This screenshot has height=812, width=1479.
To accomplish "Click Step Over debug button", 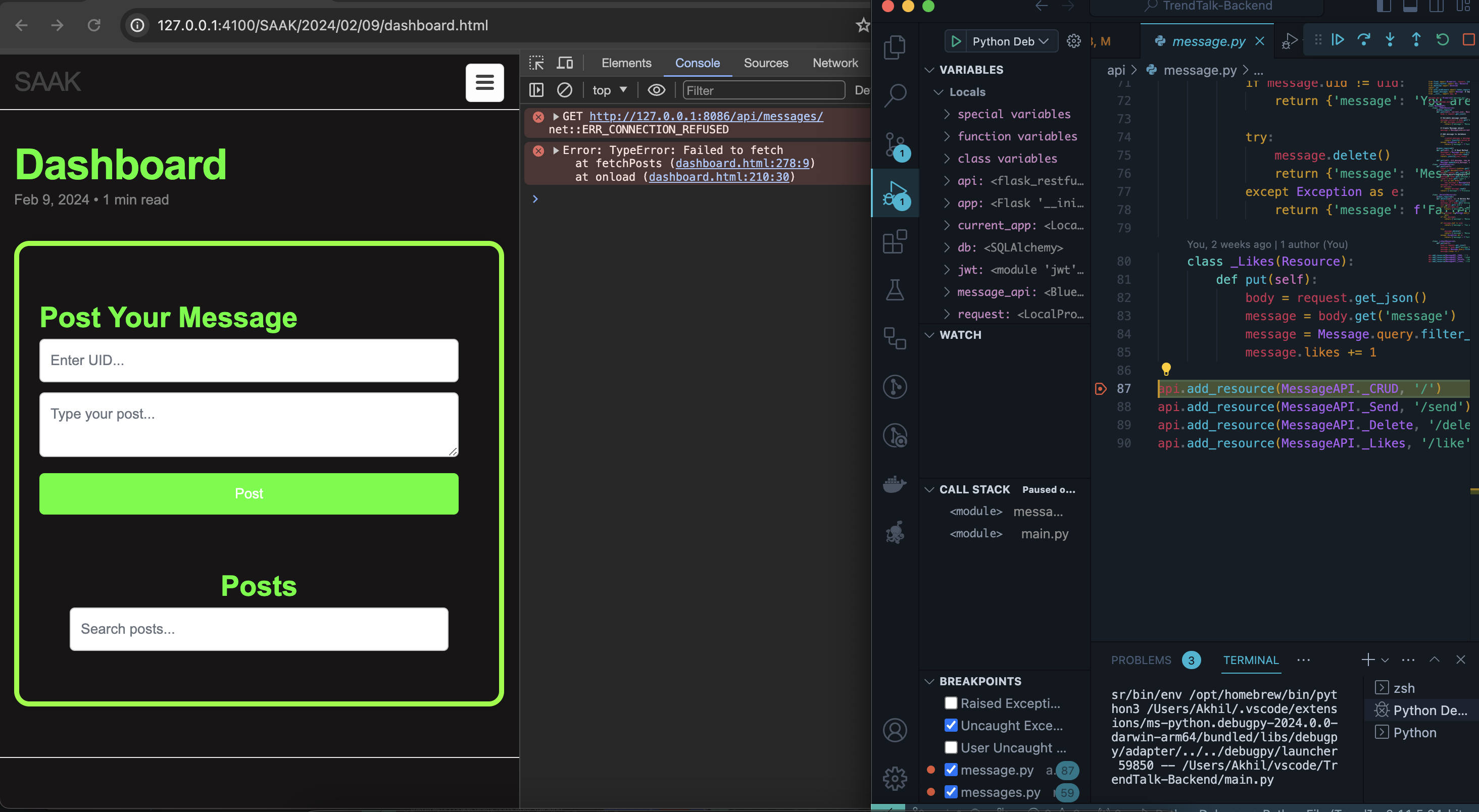I will (x=1364, y=39).
